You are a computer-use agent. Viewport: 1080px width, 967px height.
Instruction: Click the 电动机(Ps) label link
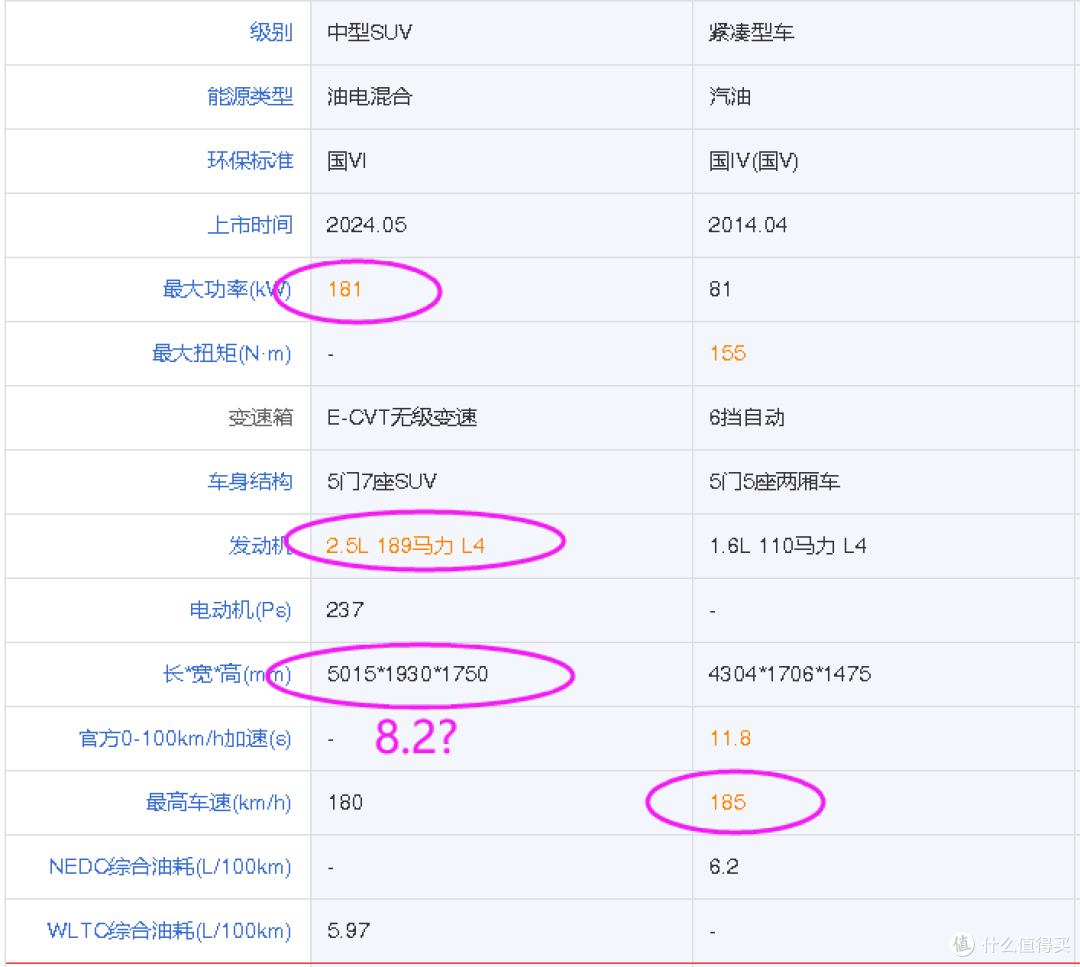click(x=240, y=610)
